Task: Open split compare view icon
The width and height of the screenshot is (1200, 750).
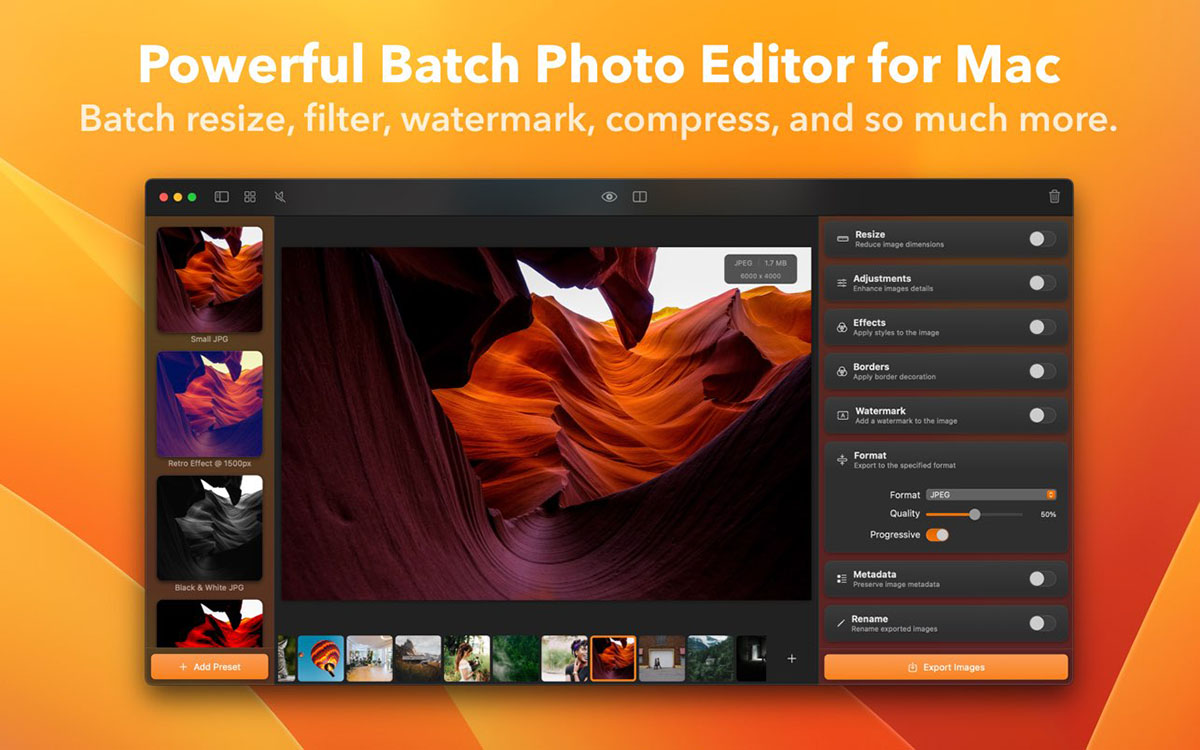Action: (640, 197)
